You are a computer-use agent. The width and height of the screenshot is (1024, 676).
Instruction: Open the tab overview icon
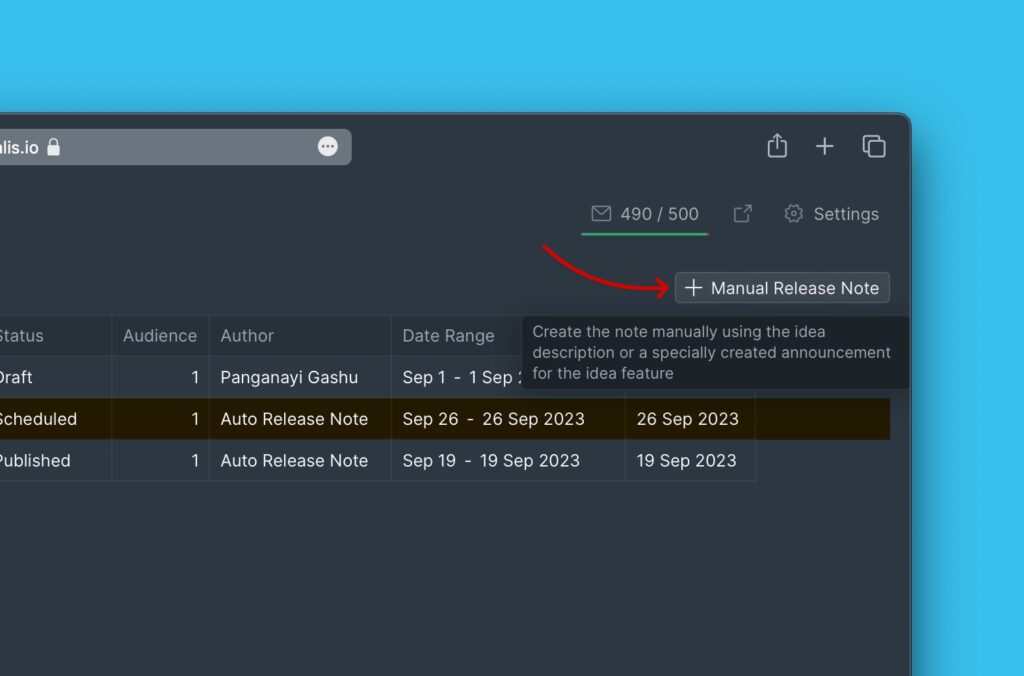tap(873, 146)
